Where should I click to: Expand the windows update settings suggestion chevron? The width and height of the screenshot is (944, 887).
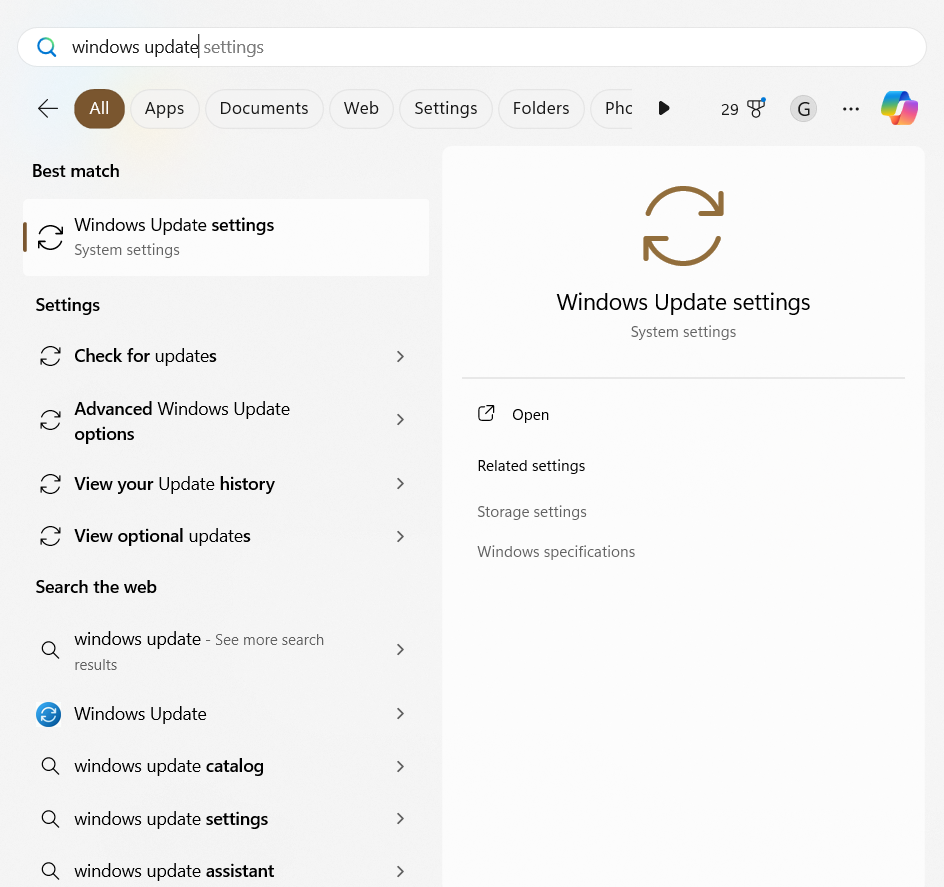(x=400, y=818)
